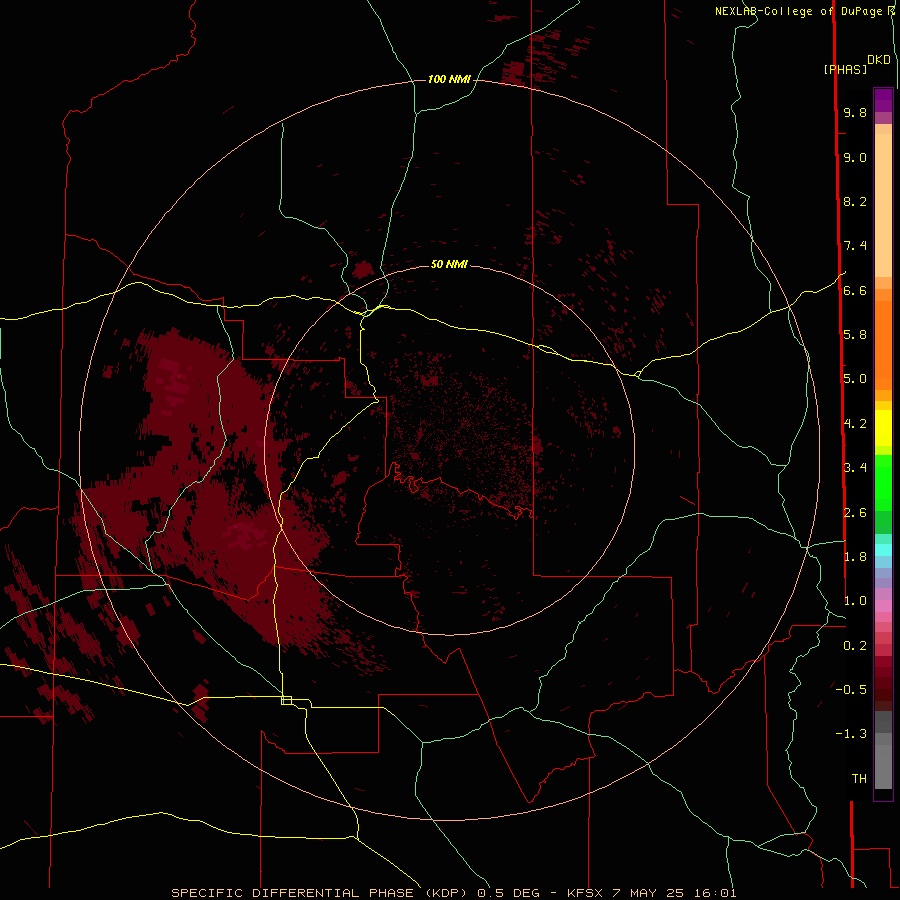
Task: Click the purple swatch atop the color scale
Action: point(883,100)
